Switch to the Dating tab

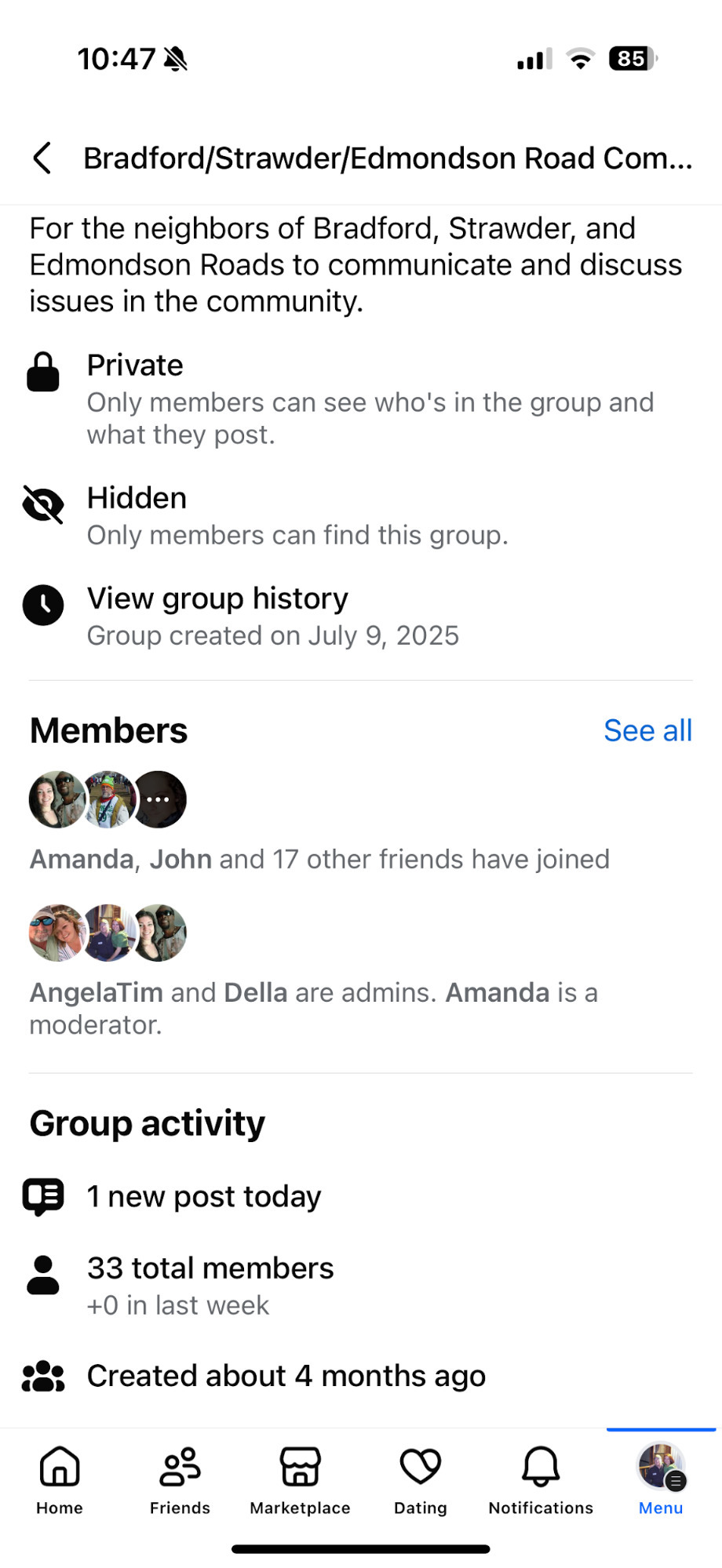(421, 1479)
